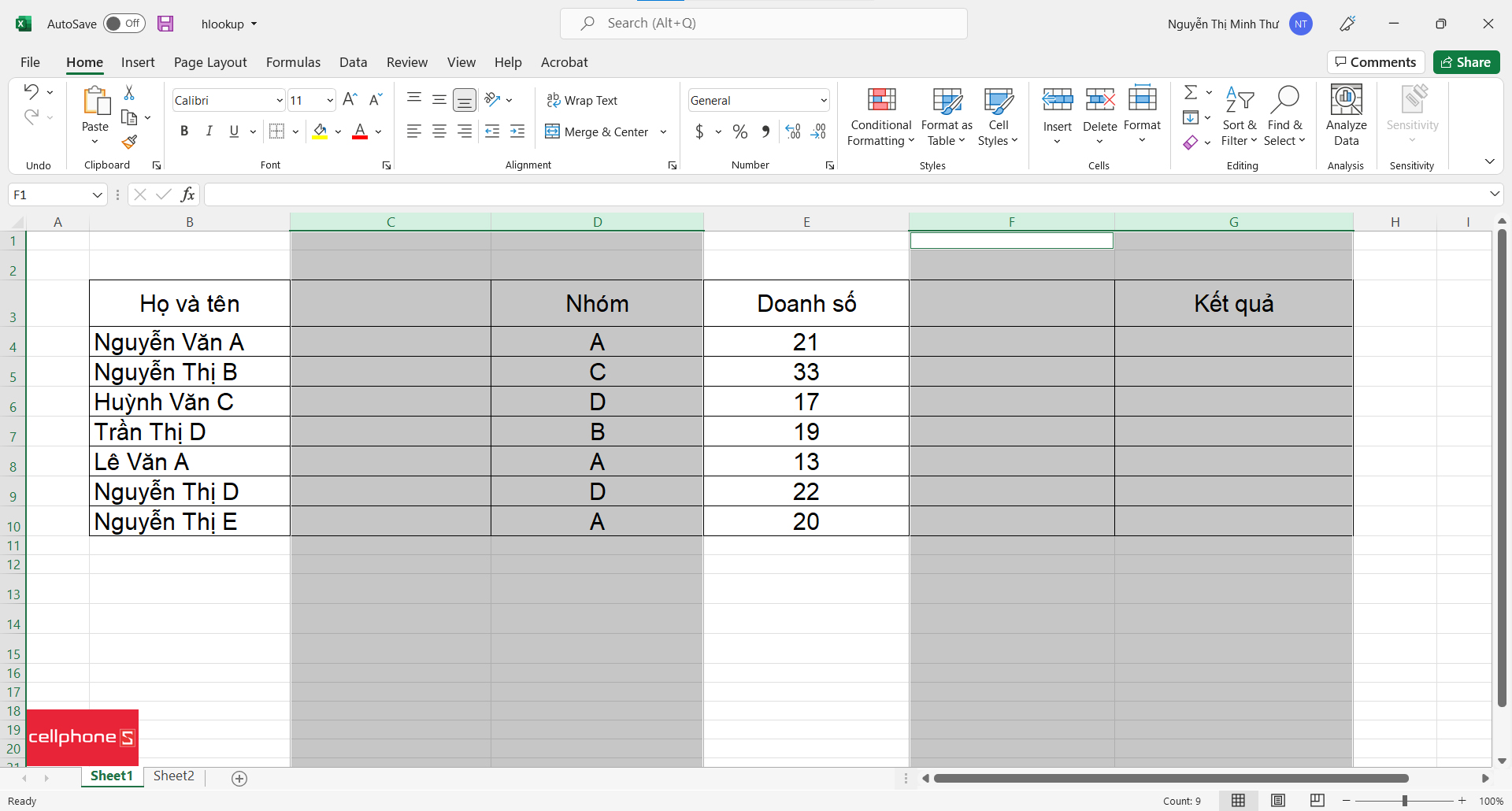Open the Name Box dropdown arrow
Image resolution: width=1512 pixels, height=811 pixels.
98,194
